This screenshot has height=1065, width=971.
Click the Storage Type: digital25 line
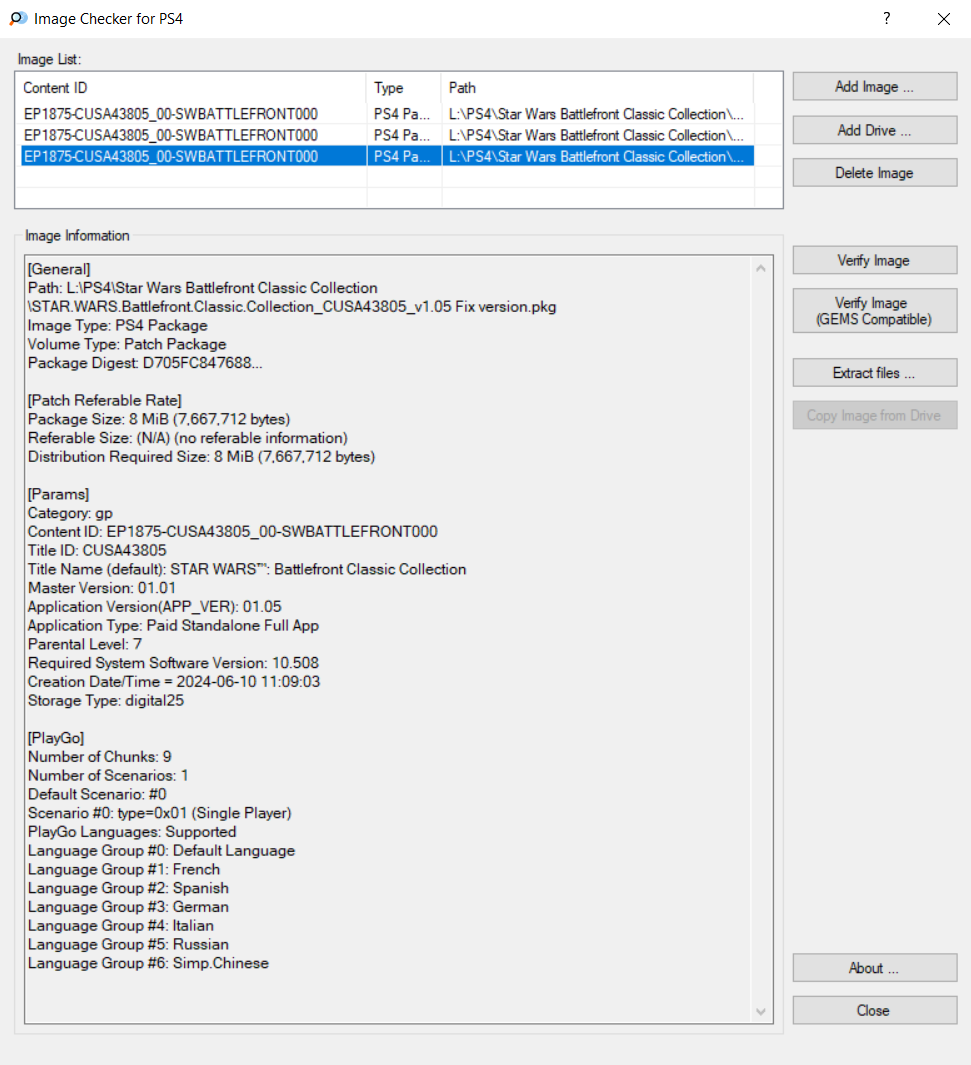(106, 700)
